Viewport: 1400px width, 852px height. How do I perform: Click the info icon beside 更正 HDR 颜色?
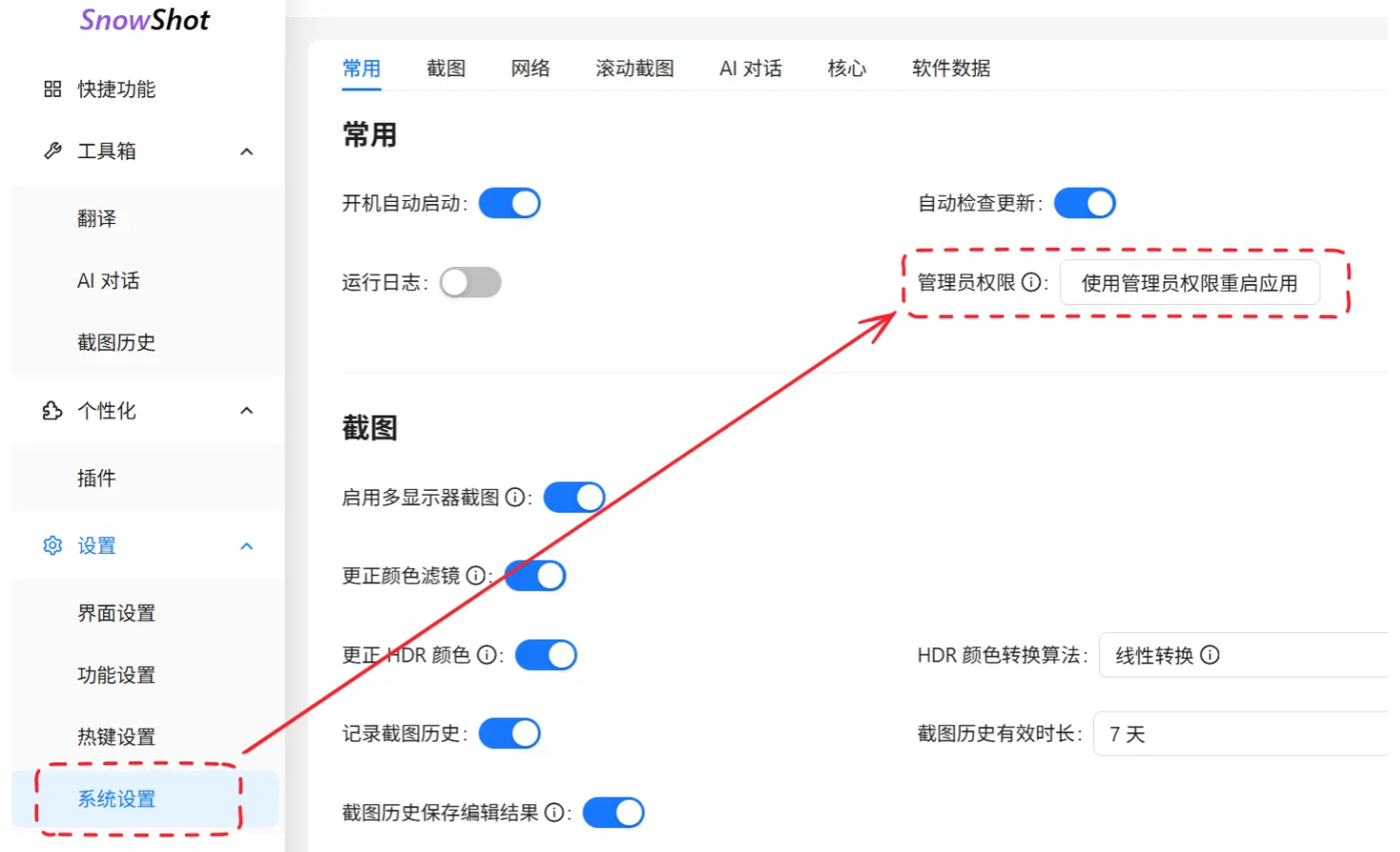[x=486, y=655]
